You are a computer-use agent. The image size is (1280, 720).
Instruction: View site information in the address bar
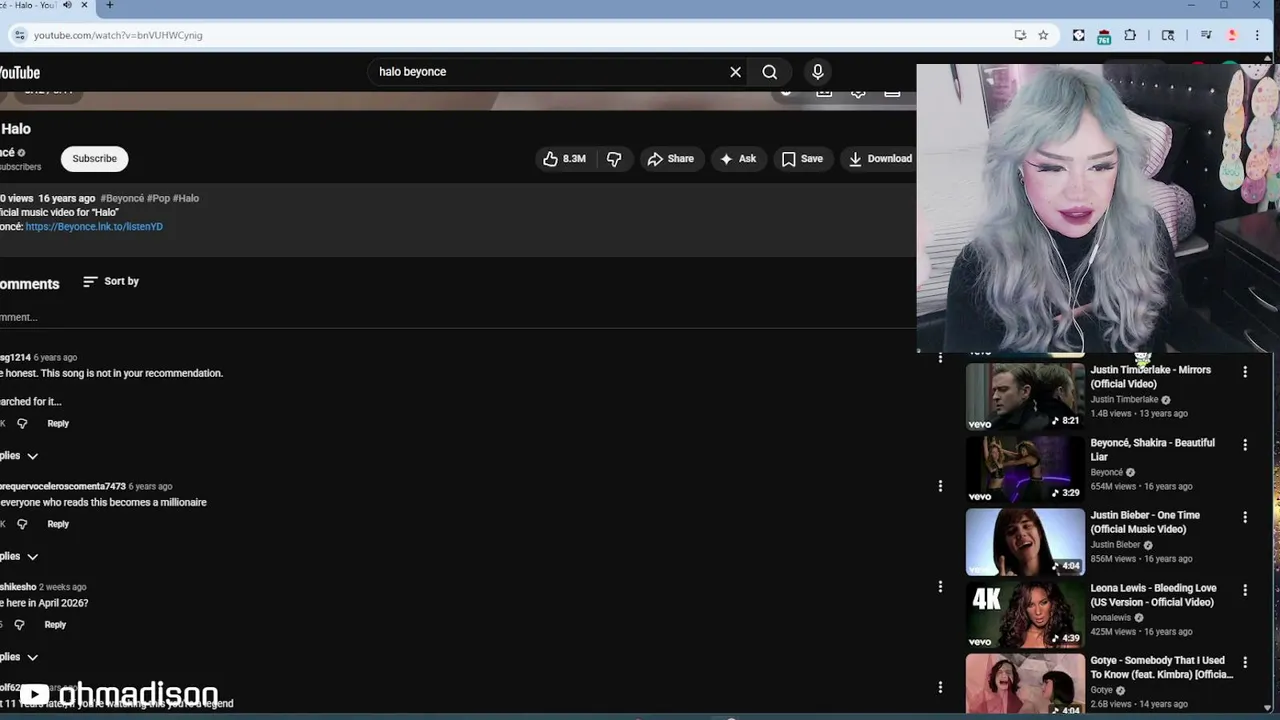click(19, 35)
